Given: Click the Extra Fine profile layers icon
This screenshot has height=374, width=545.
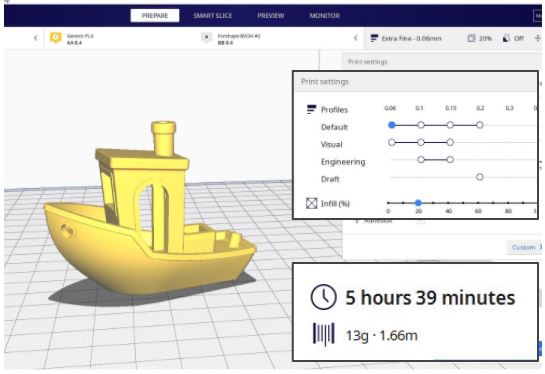Looking at the screenshot, I should click(x=374, y=38).
